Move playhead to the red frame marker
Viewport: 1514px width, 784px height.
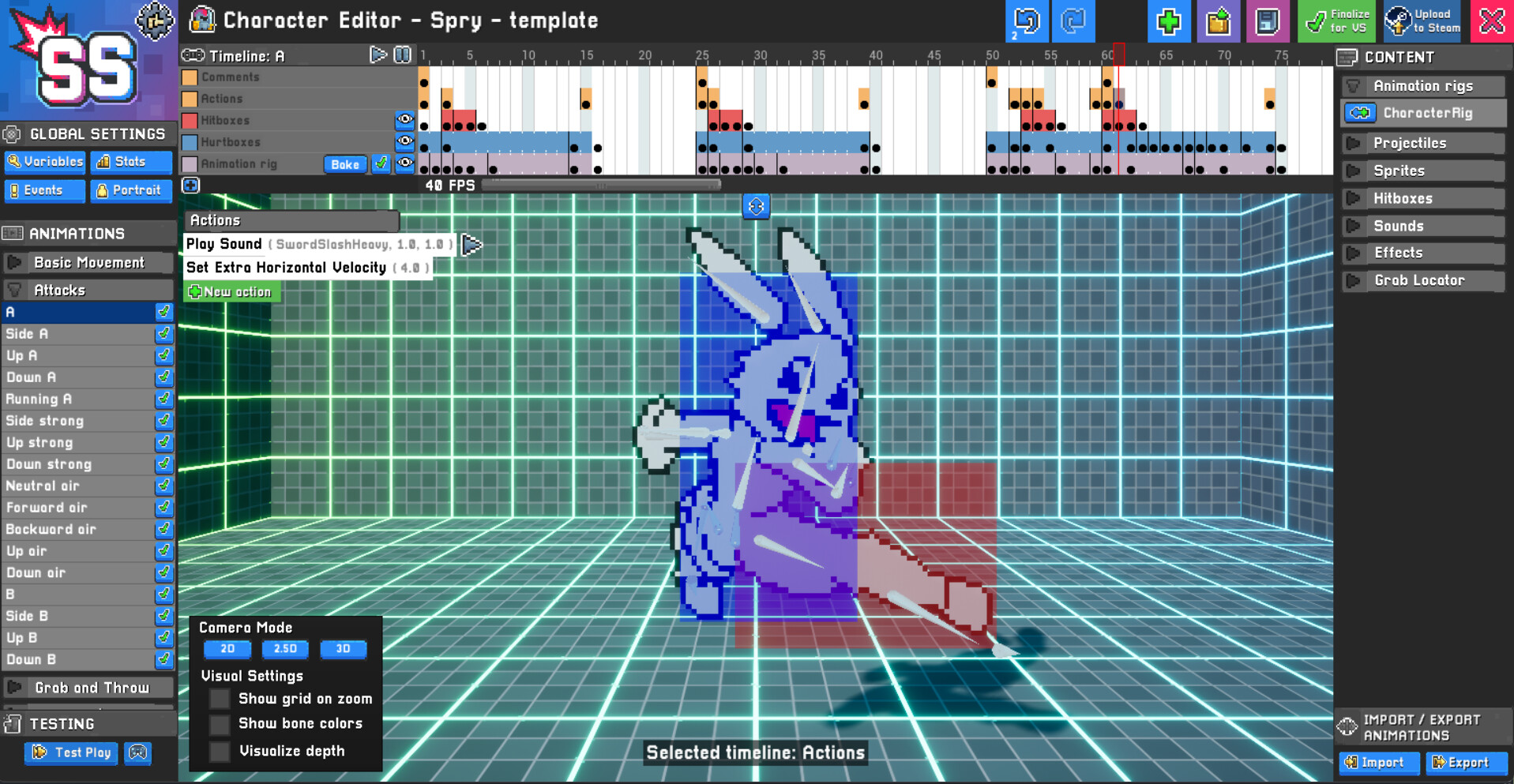(x=1119, y=55)
